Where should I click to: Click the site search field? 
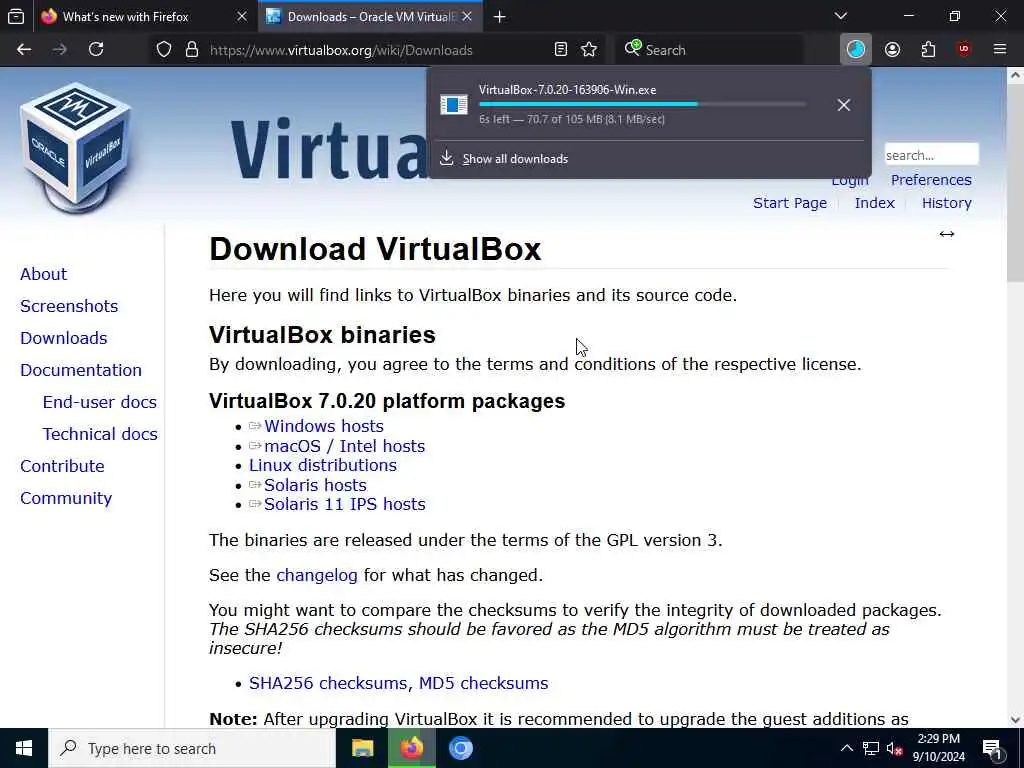click(931, 155)
